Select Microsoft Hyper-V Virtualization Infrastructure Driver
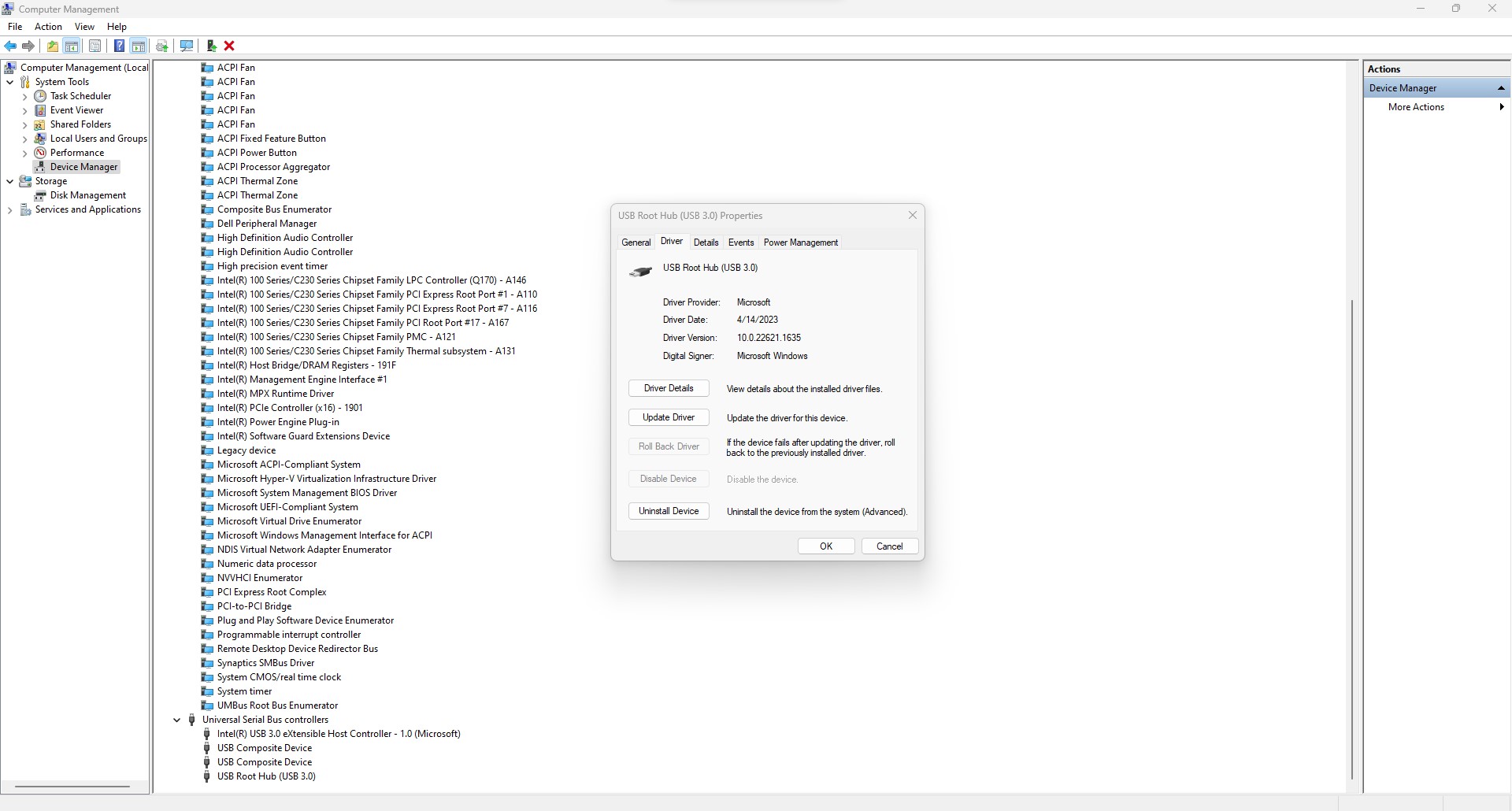The height and width of the screenshot is (811, 1512). click(327, 479)
